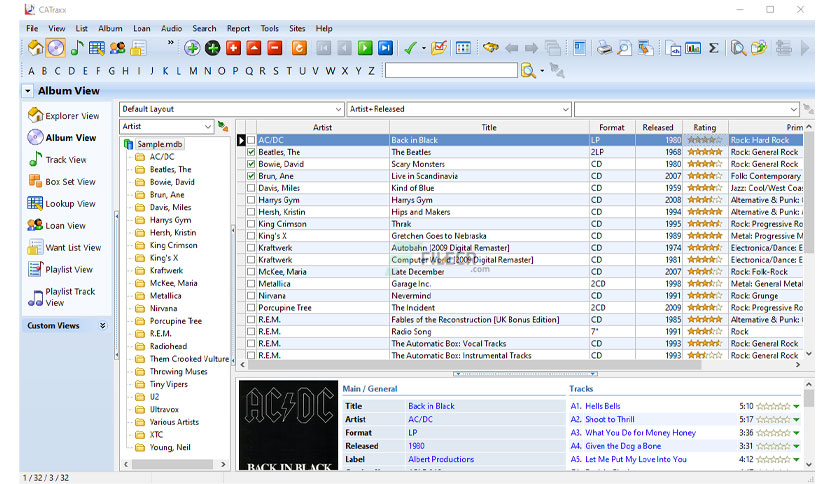Click the Sigma statistics icon
Image resolution: width=836 pixels, height=484 pixels.
pos(713,47)
